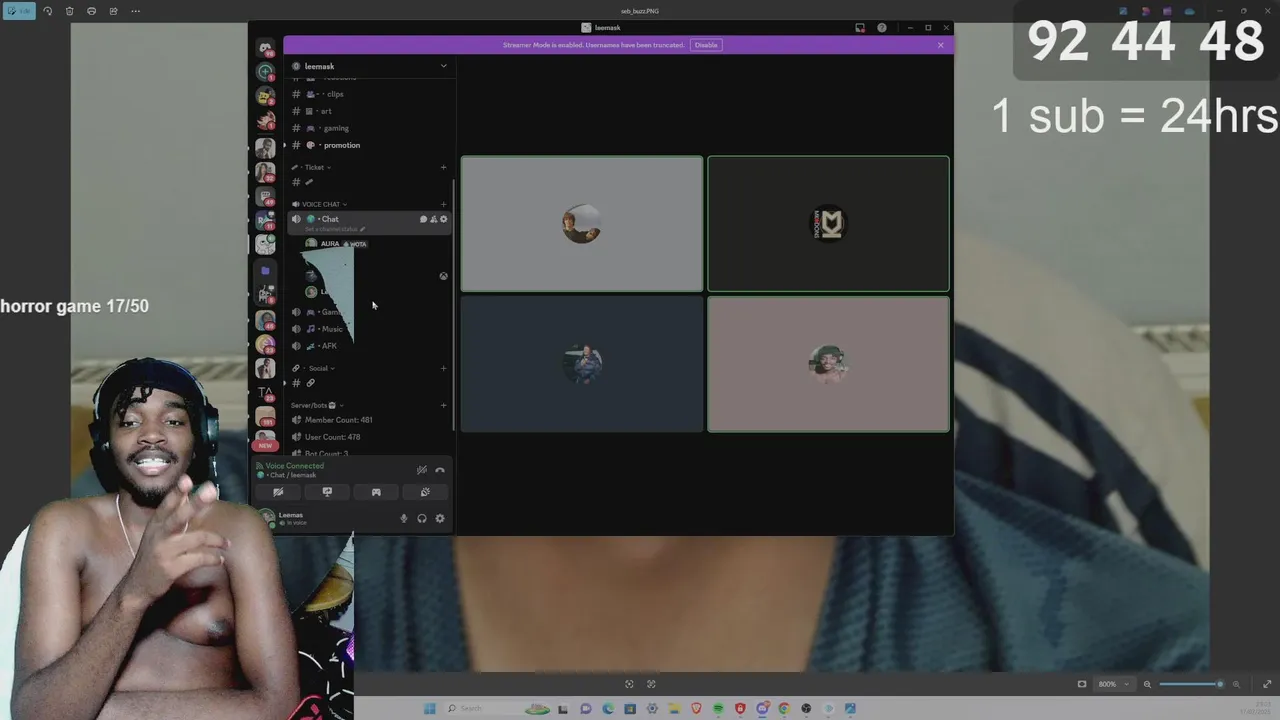Enter fullscreen in Photos viewer
The width and height of the screenshot is (1280, 720).
coord(1267,684)
